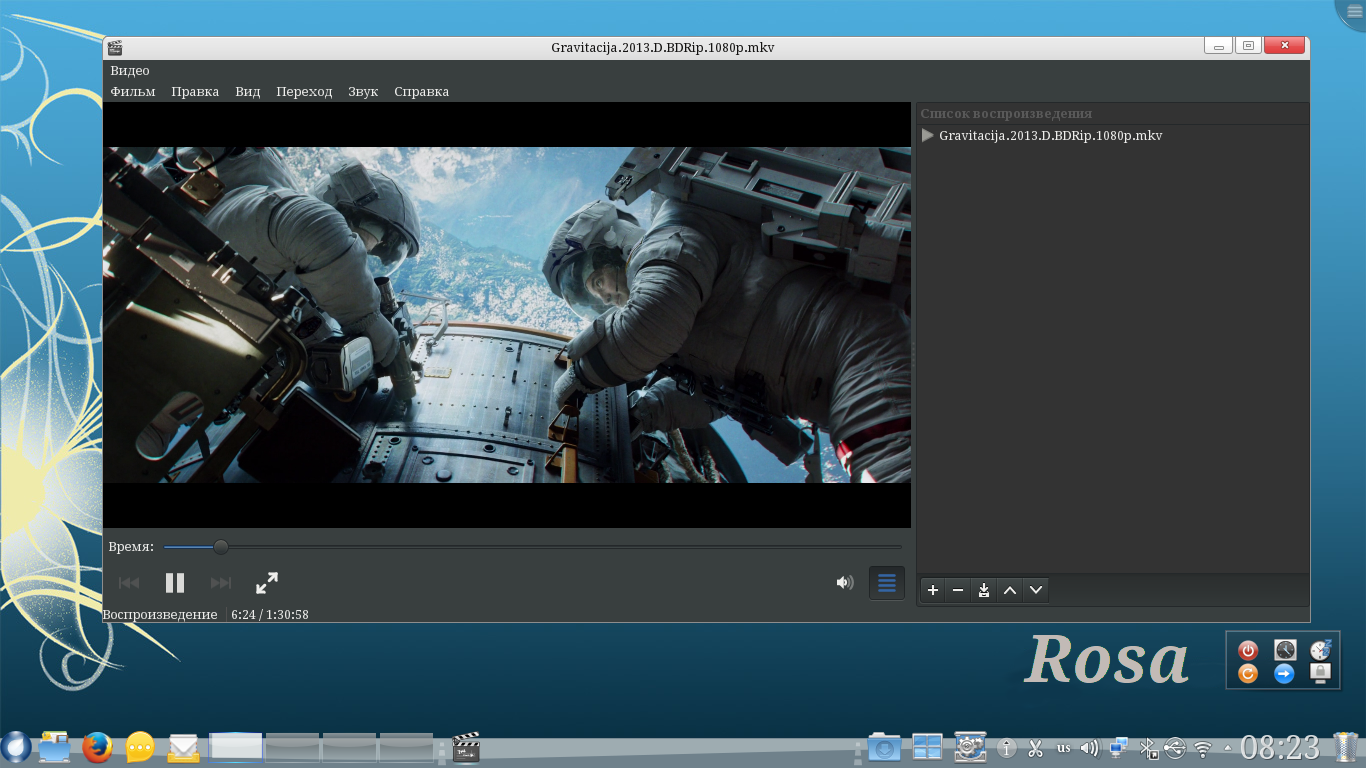Expand the Вид menu
The width and height of the screenshot is (1366, 768).
(248, 92)
